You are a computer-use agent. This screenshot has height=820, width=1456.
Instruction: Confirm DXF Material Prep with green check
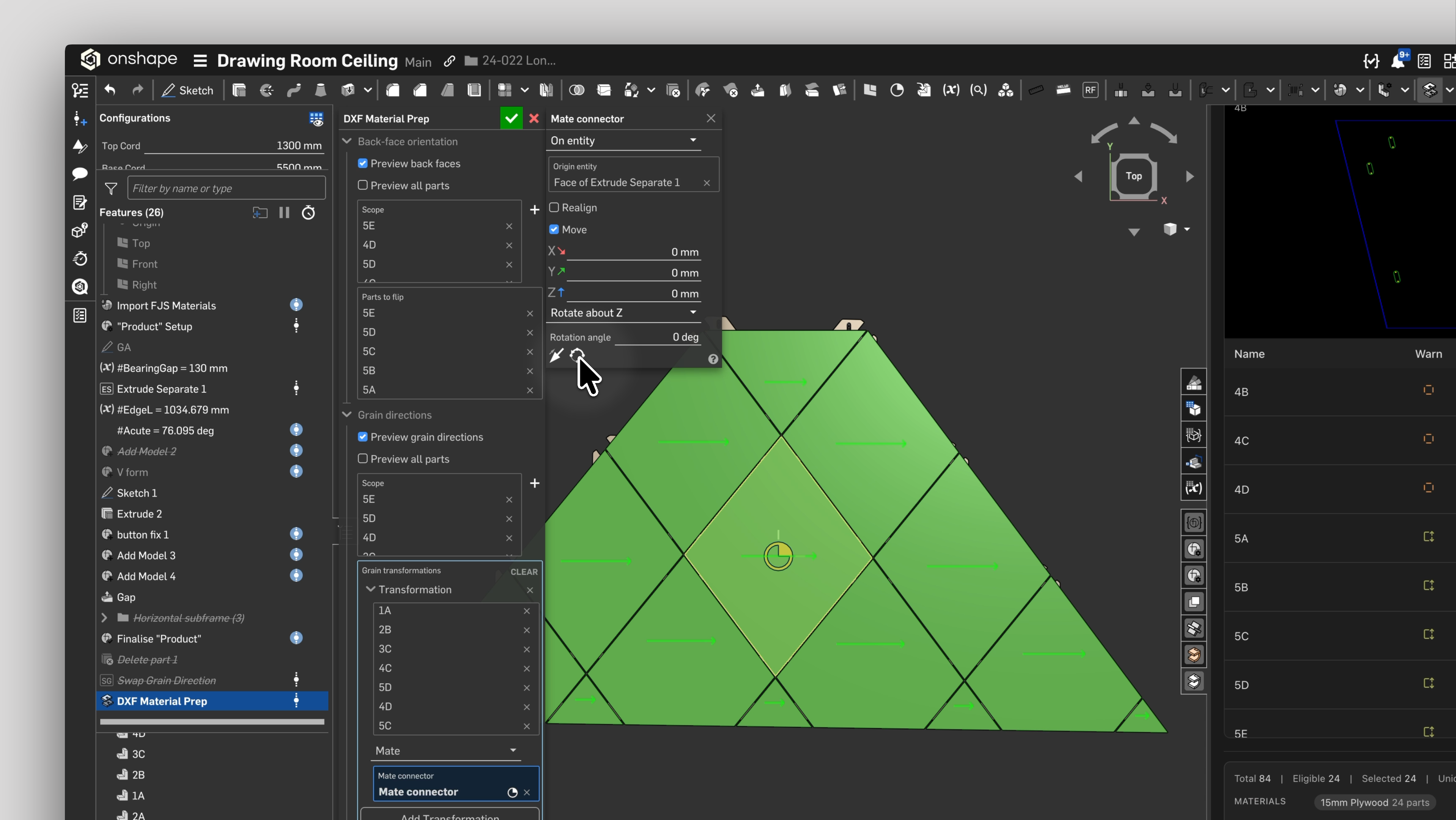[x=511, y=118]
